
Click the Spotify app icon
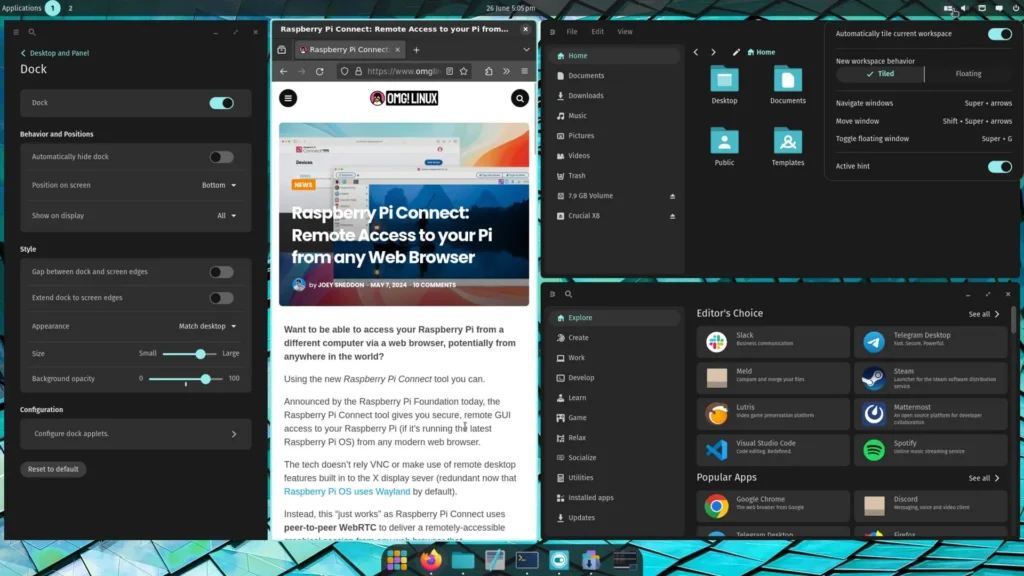874,450
